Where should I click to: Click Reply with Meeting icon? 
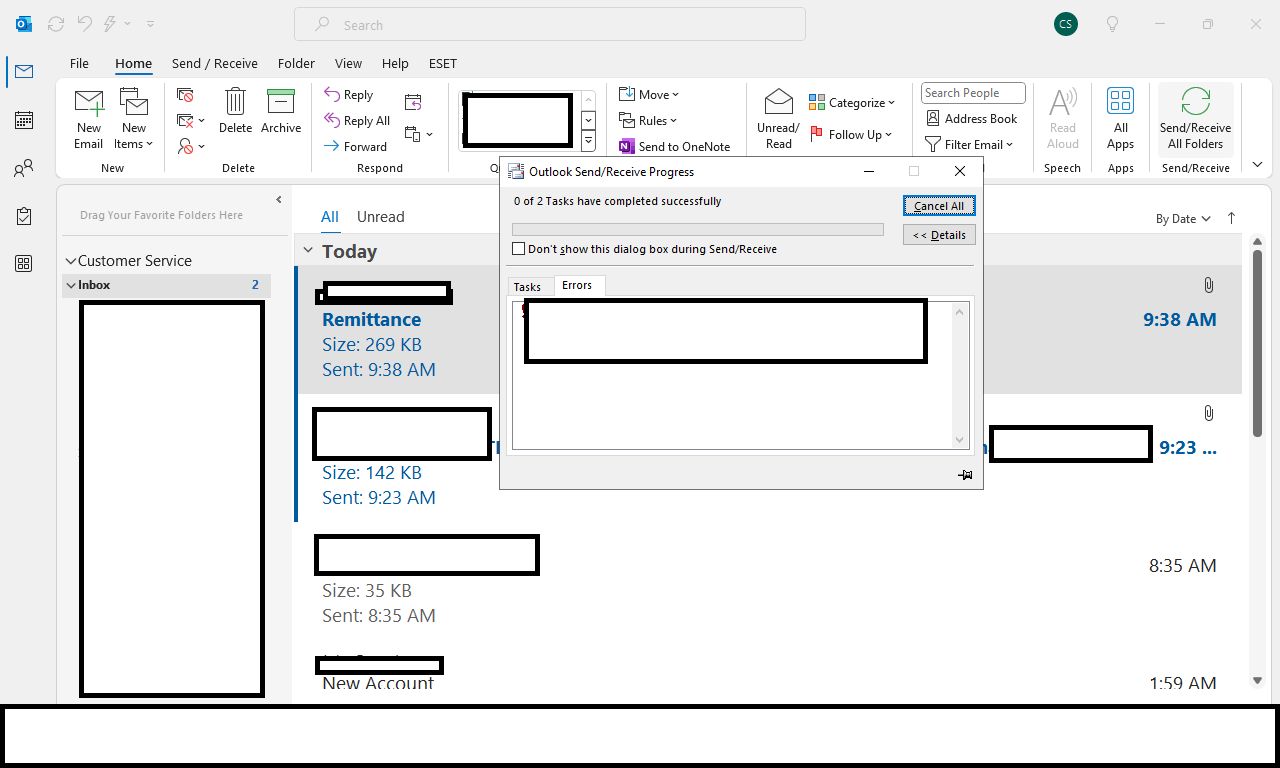[413, 102]
